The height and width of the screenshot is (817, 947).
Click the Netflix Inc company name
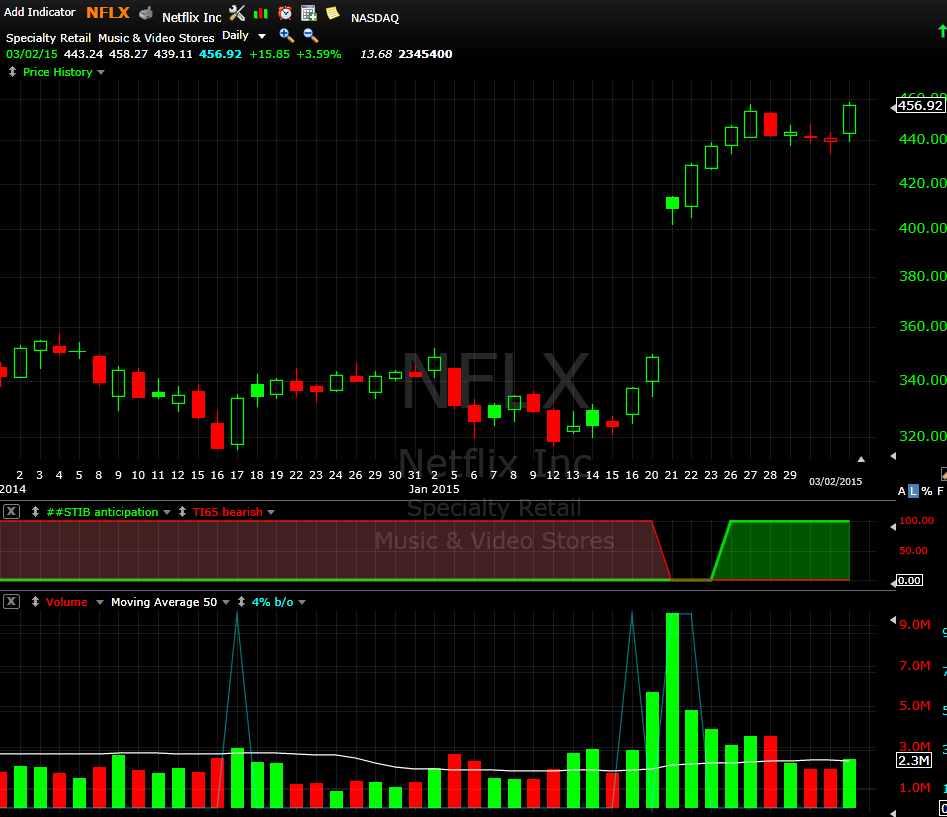pyautogui.click(x=191, y=18)
